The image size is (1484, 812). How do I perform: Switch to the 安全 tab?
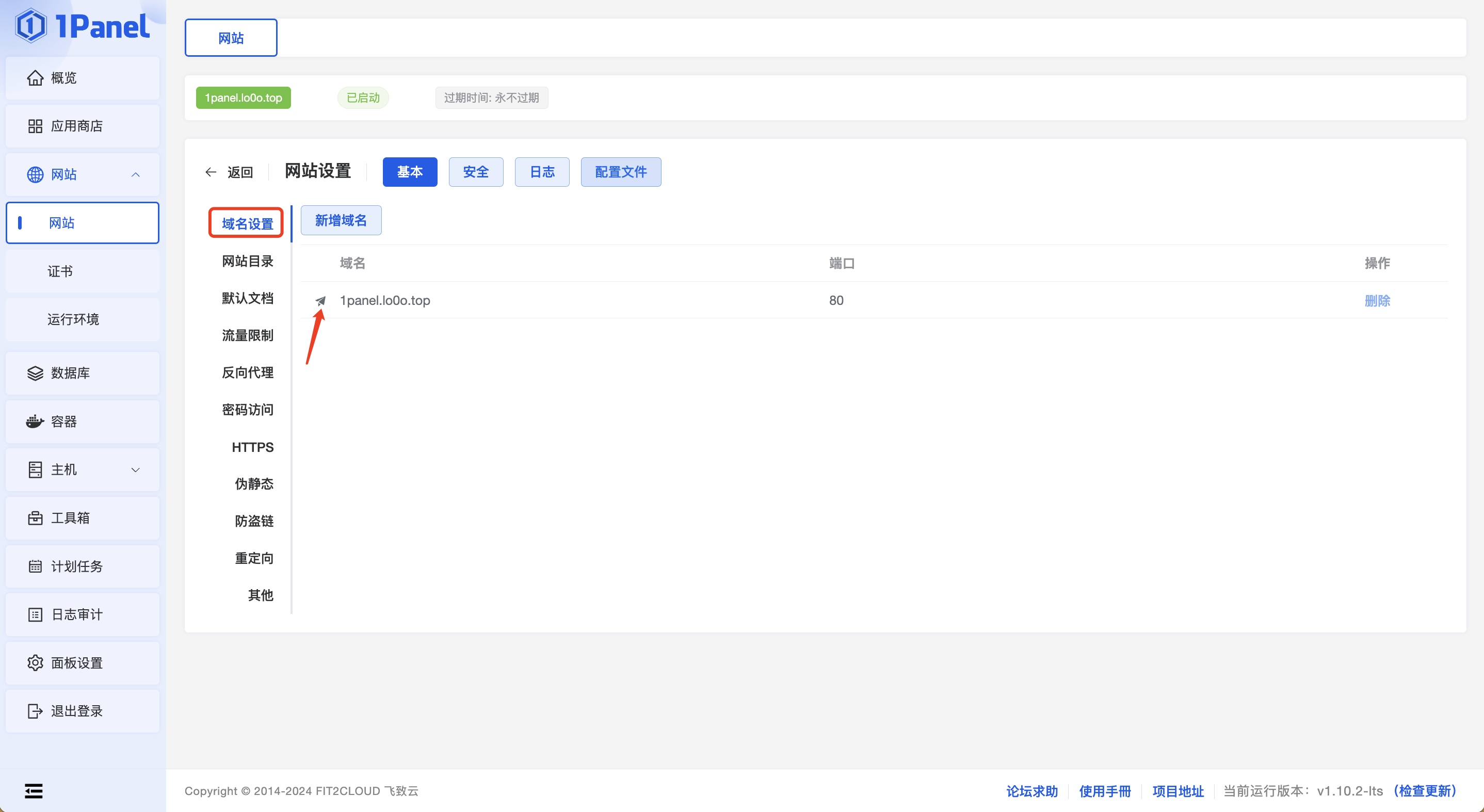(x=476, y=172)
